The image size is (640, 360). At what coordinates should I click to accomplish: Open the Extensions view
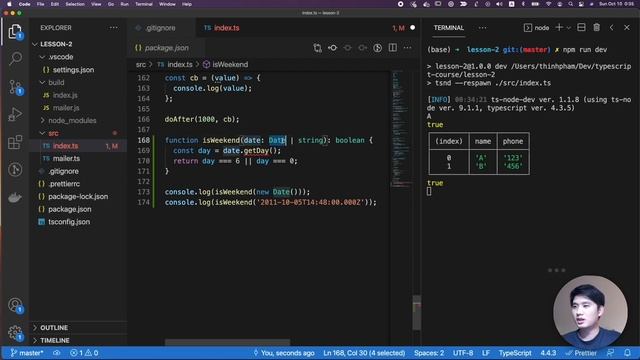(15, 142)
